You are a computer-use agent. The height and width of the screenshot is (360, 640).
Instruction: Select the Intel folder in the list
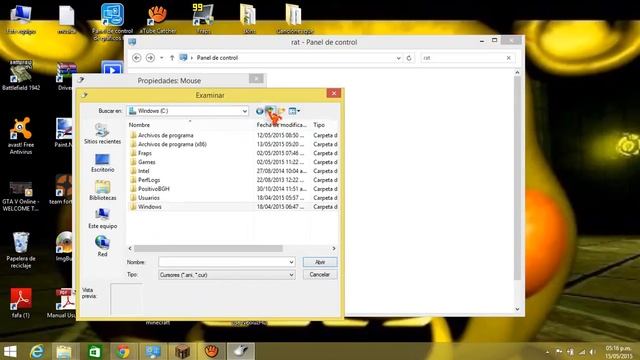pyautogui.click(x=140, y=171)
